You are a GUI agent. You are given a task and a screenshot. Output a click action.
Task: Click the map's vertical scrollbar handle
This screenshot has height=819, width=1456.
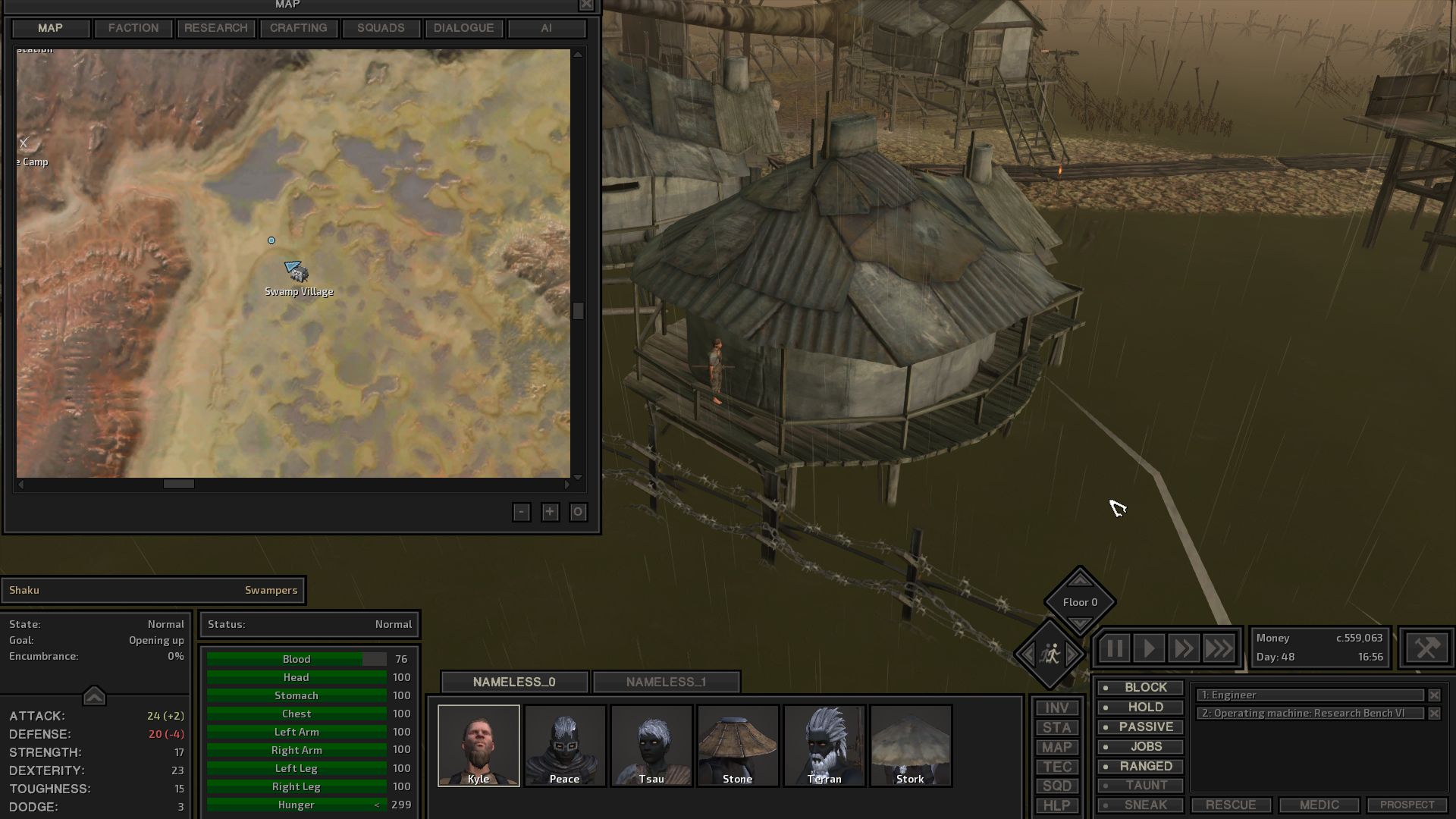[579, 311]
